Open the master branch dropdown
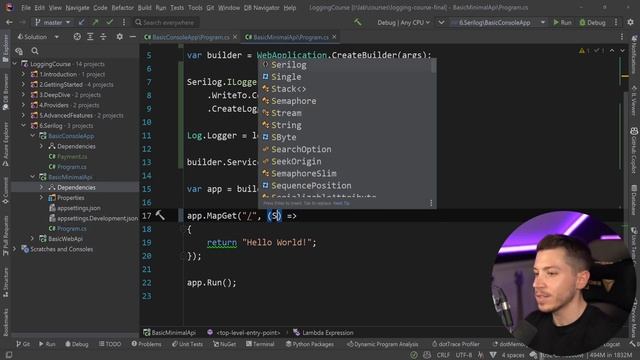 (x=53, y=22)
